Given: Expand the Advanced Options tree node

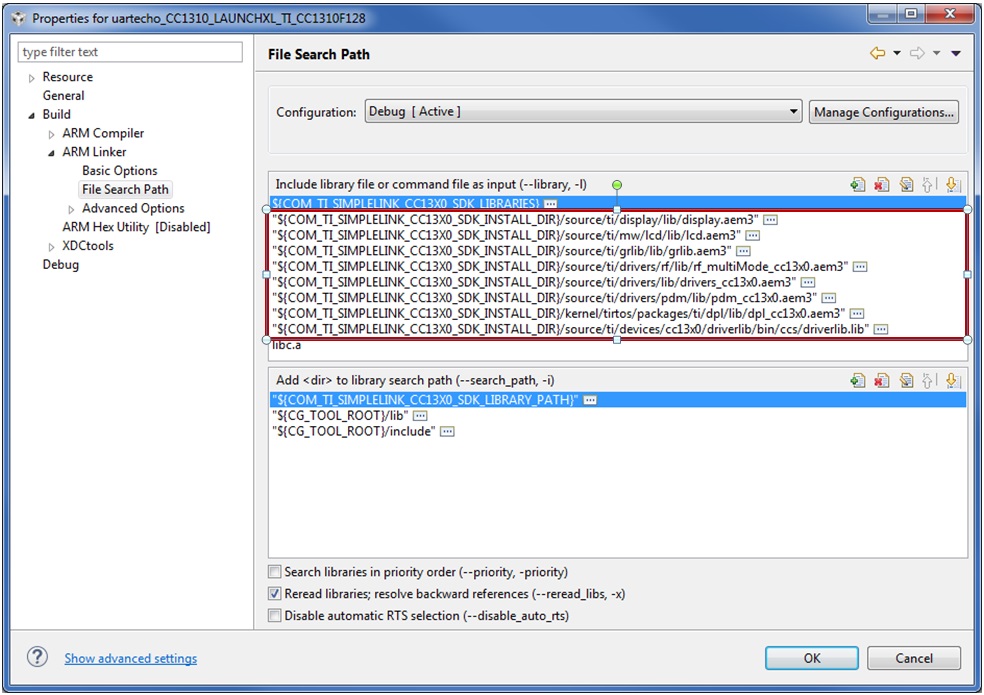Looking at the screenshot, I should pyautogui.click(x=71, y=209).
